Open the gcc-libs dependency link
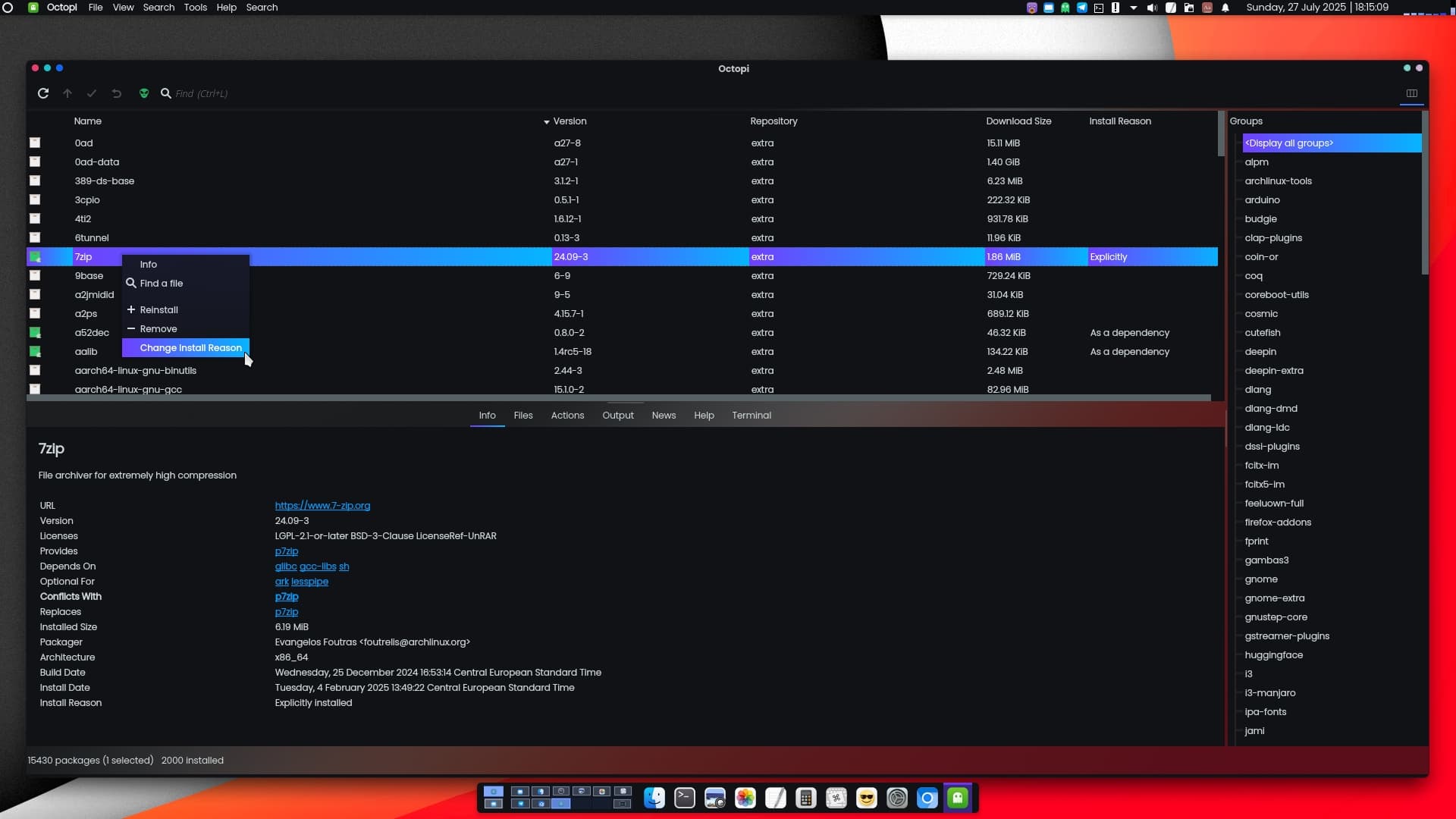This screenshot has height=819, width=1456. [x=318, y=566]
